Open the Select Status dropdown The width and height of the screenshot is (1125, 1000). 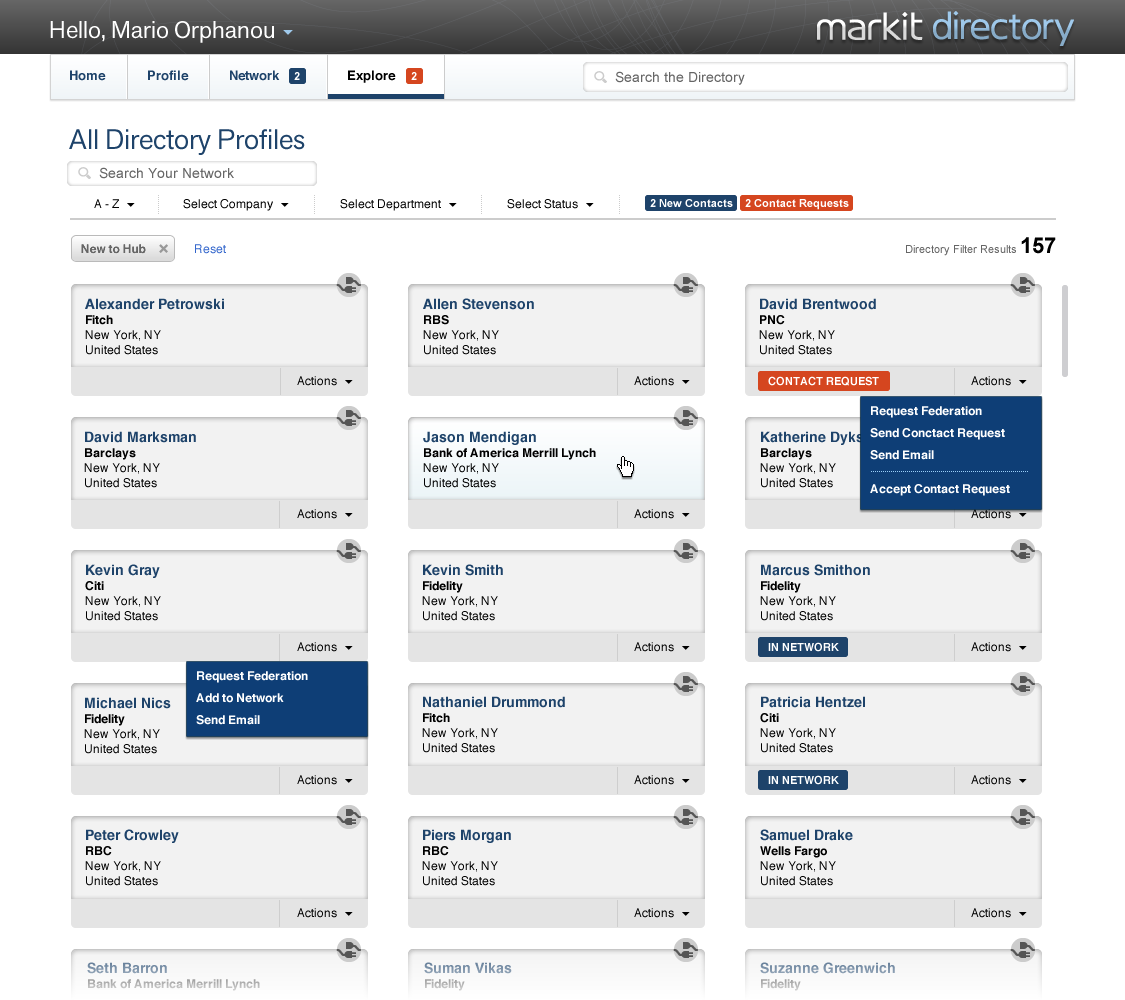tap(549, 204)
